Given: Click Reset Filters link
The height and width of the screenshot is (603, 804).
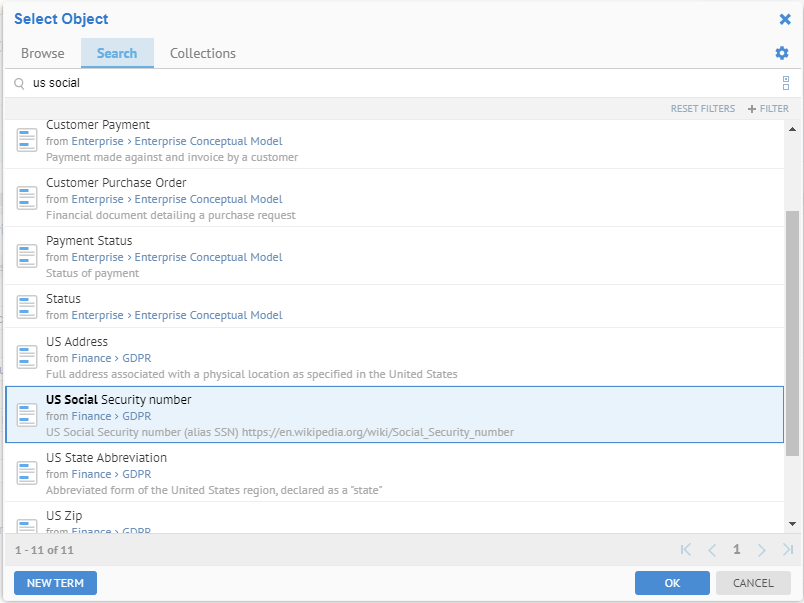Looking at the screenshot, I should (x=702, y=109).
